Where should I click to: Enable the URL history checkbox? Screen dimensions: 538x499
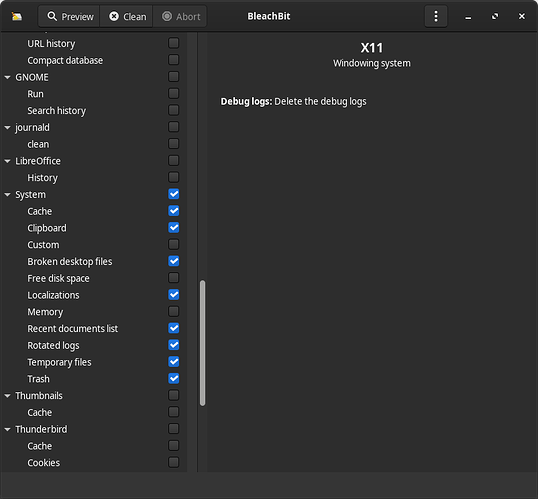[x=174, y=43]
